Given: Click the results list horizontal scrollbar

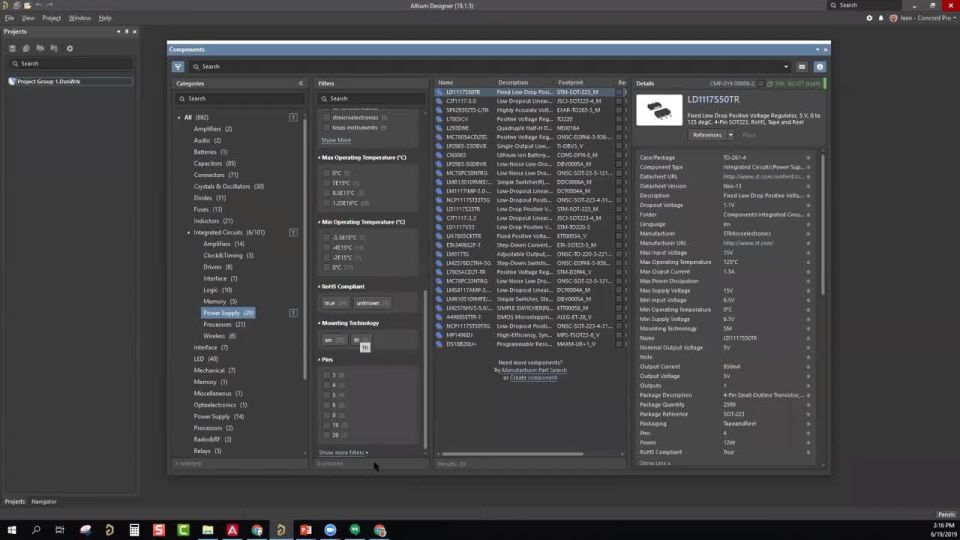Looking at the screenshot, I should (512, 454).
